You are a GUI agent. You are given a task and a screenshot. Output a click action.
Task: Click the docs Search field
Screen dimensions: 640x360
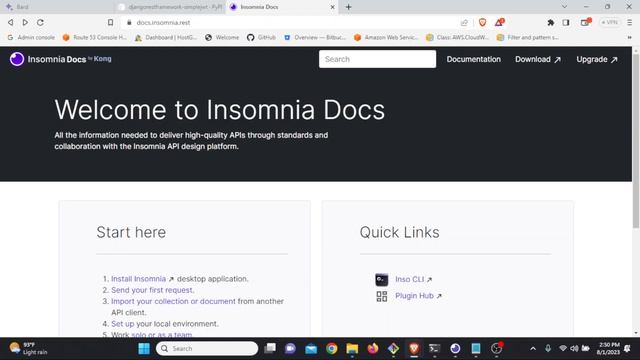pos(377,59)
